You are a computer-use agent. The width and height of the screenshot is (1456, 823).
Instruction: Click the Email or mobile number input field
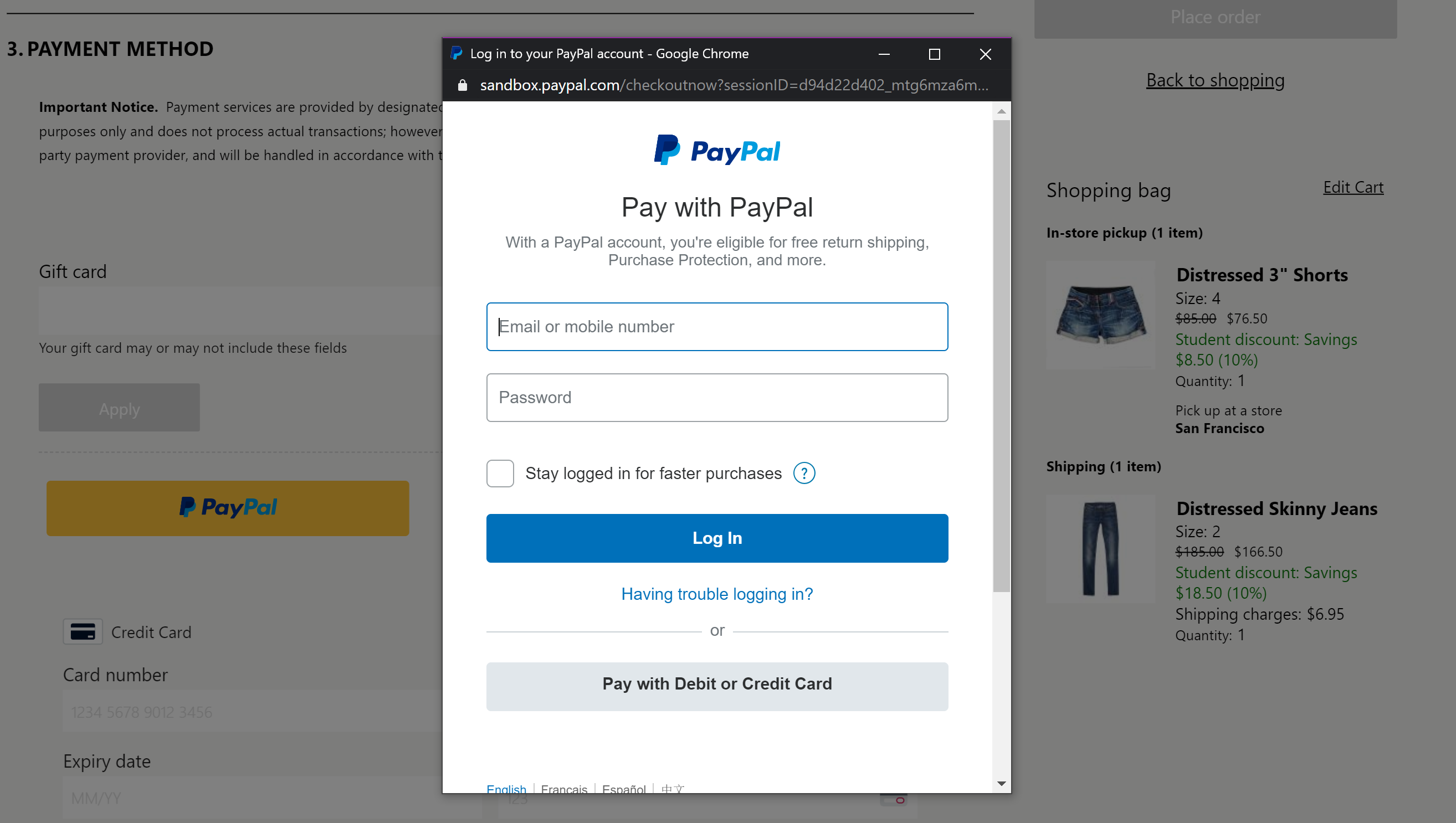(716, 326)
